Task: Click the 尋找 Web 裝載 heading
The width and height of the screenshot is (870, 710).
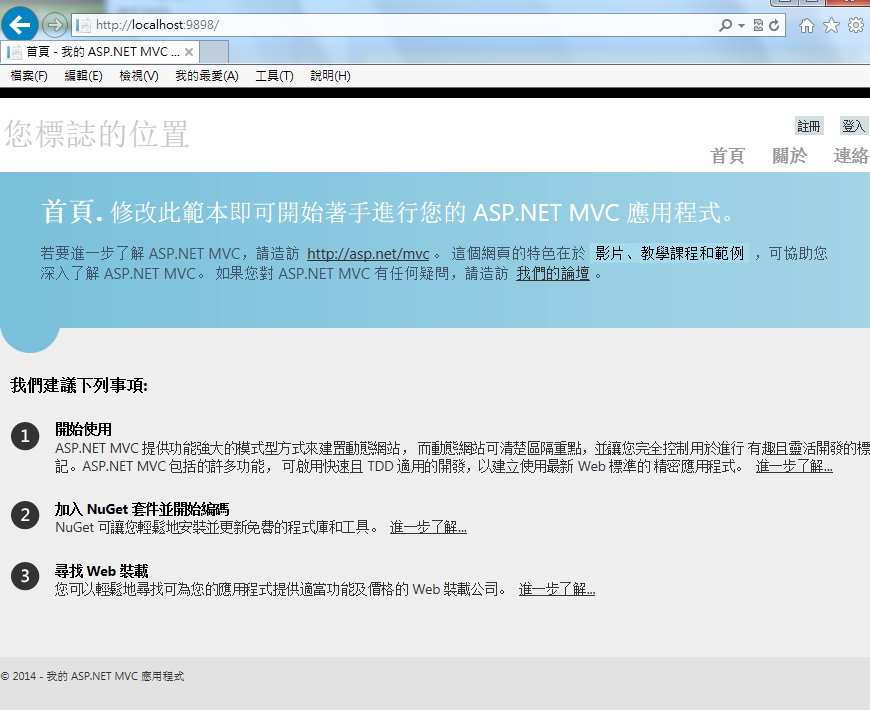Action: (x=102, y=571)
